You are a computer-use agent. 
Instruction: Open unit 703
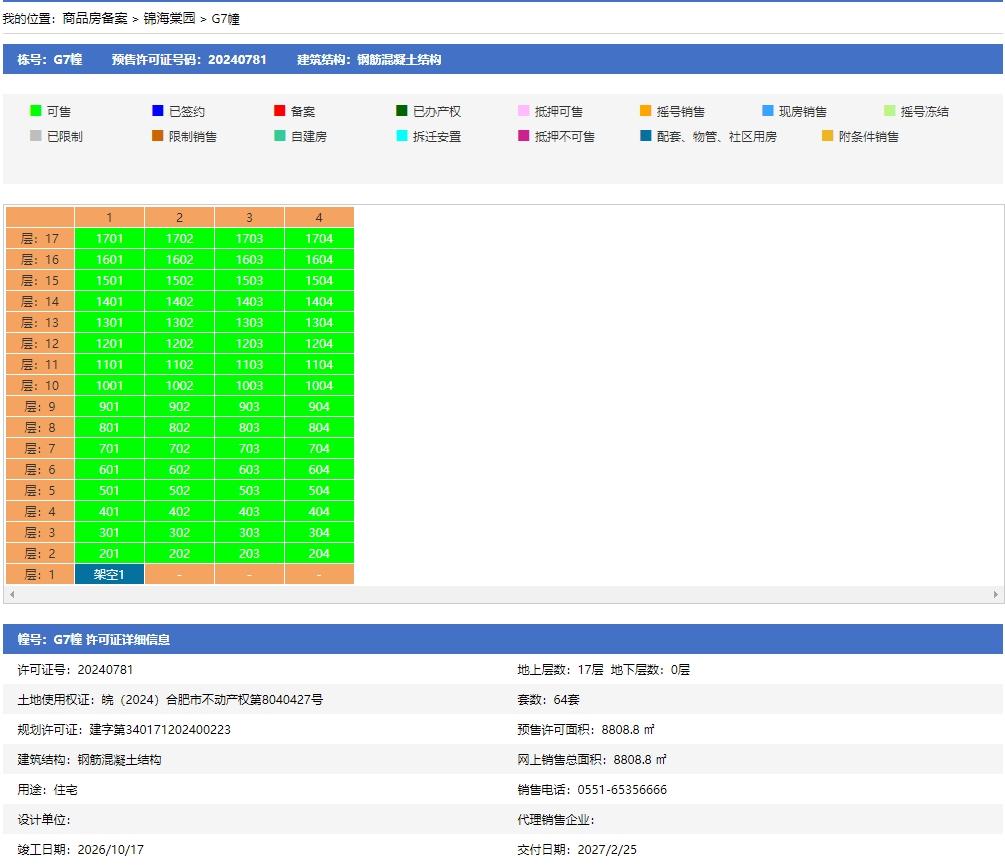click(249, 449)
